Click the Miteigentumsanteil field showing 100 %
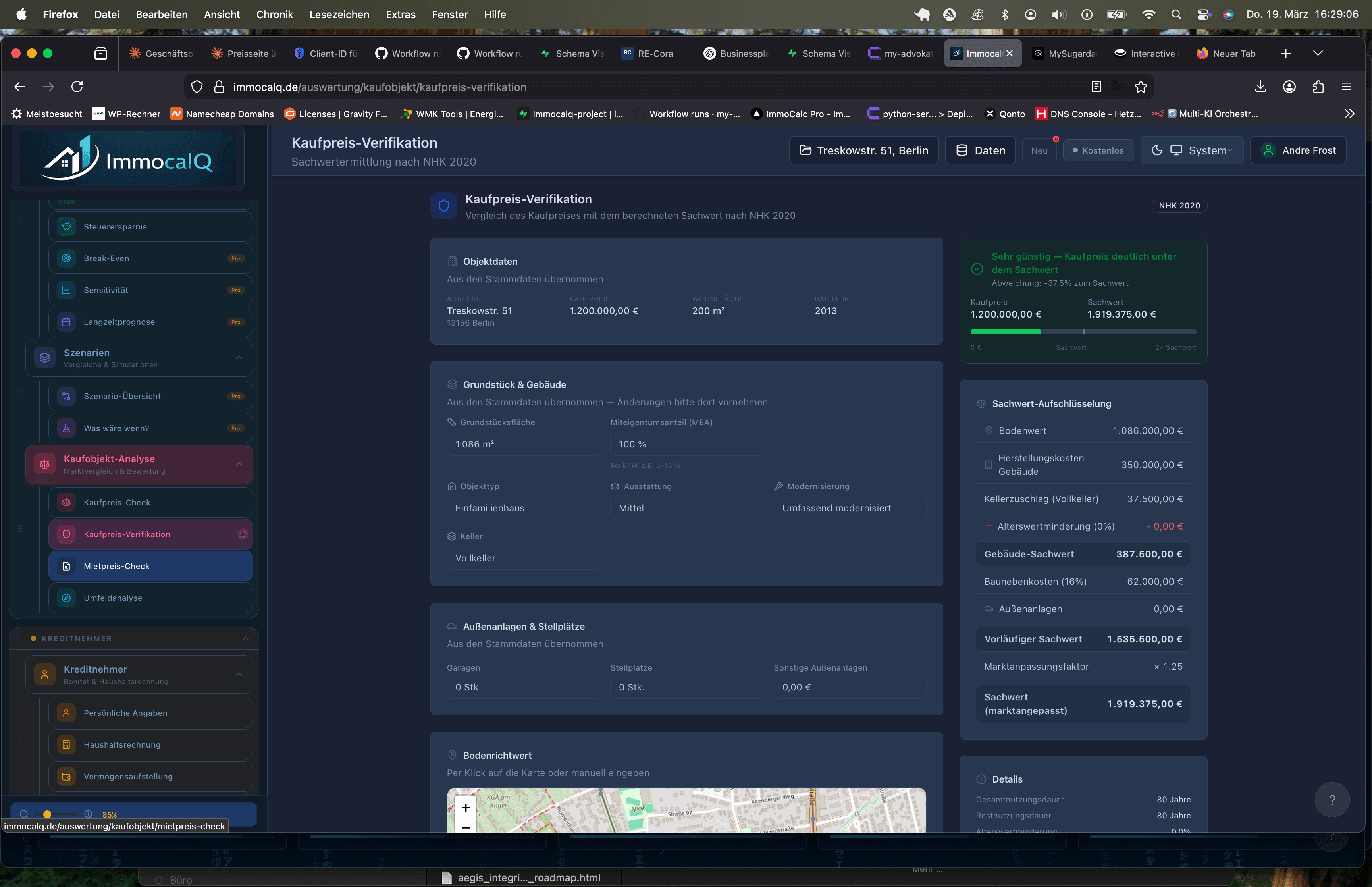 click(x=686, y=444)
